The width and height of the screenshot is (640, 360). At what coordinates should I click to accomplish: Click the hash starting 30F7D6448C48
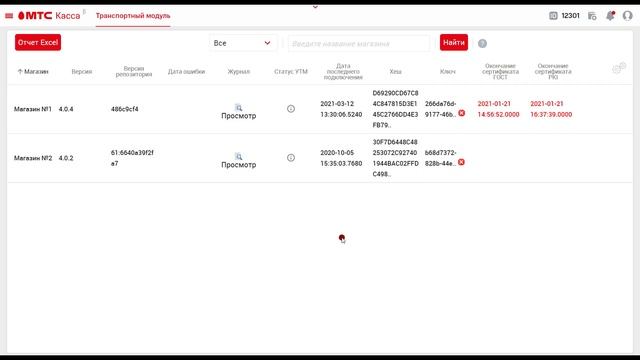396,158
